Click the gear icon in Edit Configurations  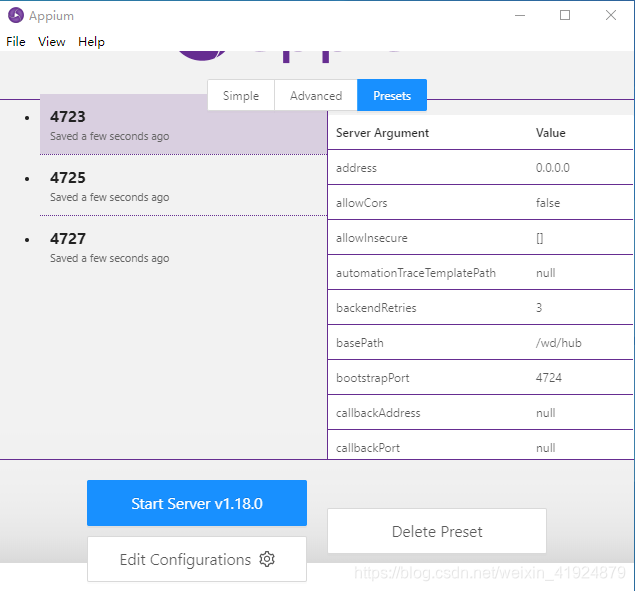267,559
